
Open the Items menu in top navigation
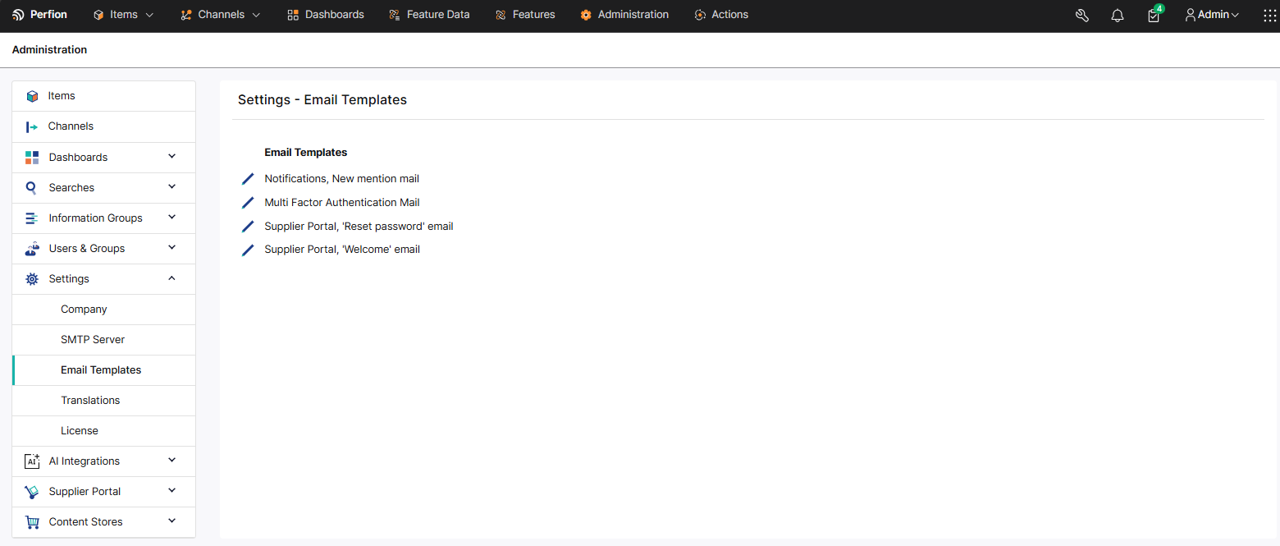click(x=123, y=15)
